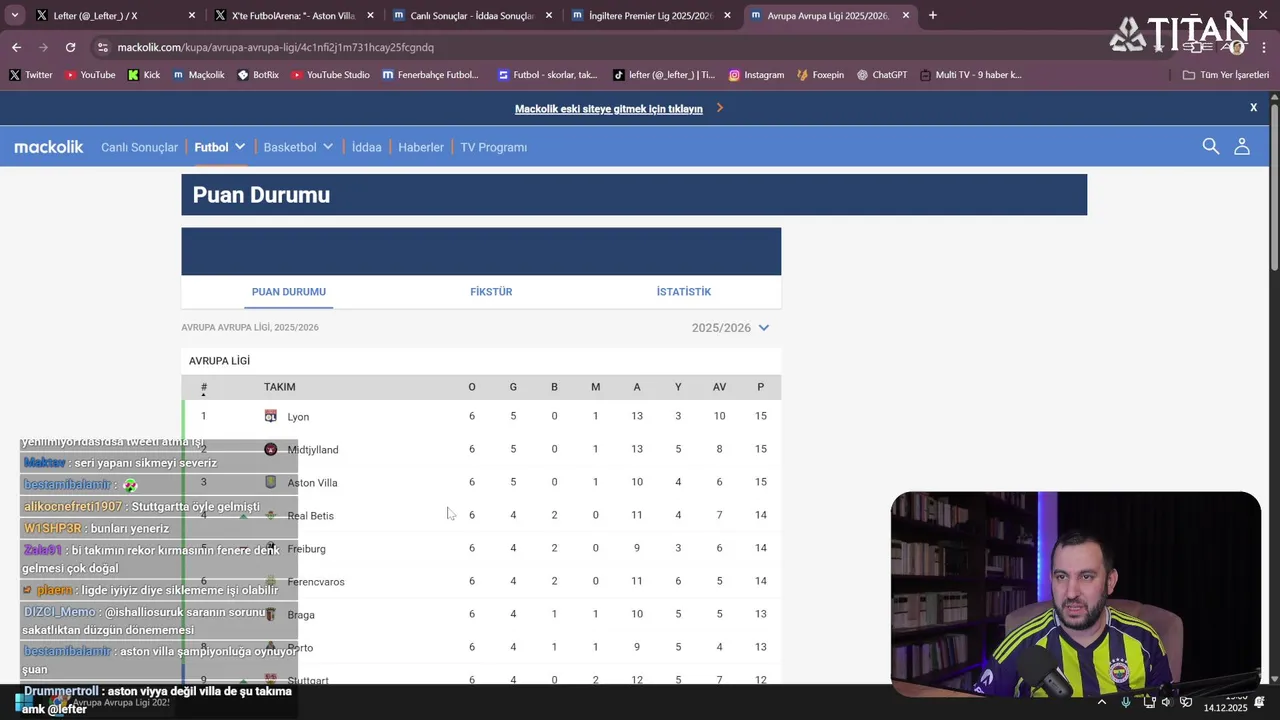Click the Braga team crest
1280x720 pixels.
(x=270, y=614)
